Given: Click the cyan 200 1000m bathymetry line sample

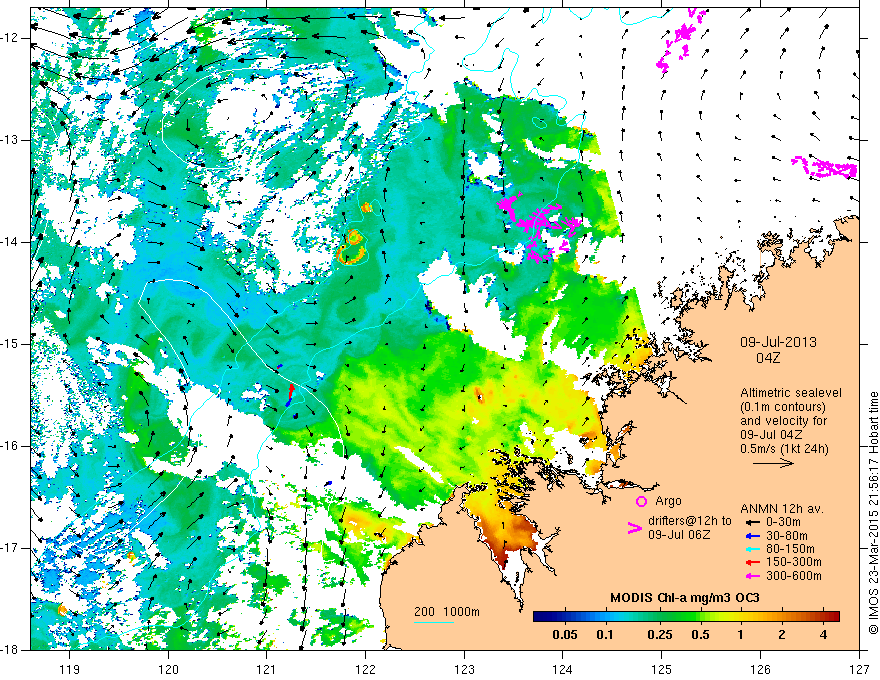Looking at the screenshot, I should 434,622.
